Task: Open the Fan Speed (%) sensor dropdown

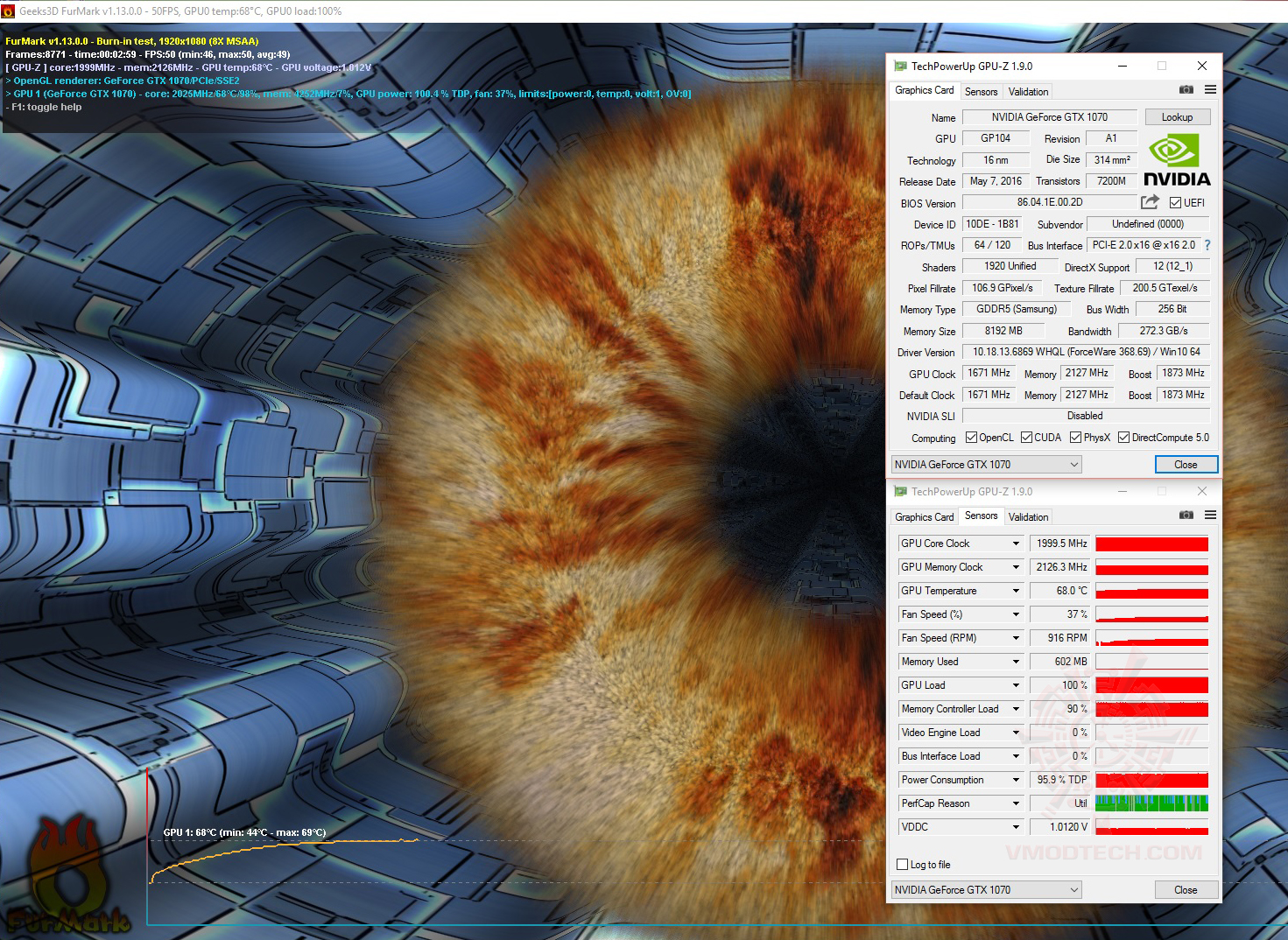Action: tap(1016, 614)
